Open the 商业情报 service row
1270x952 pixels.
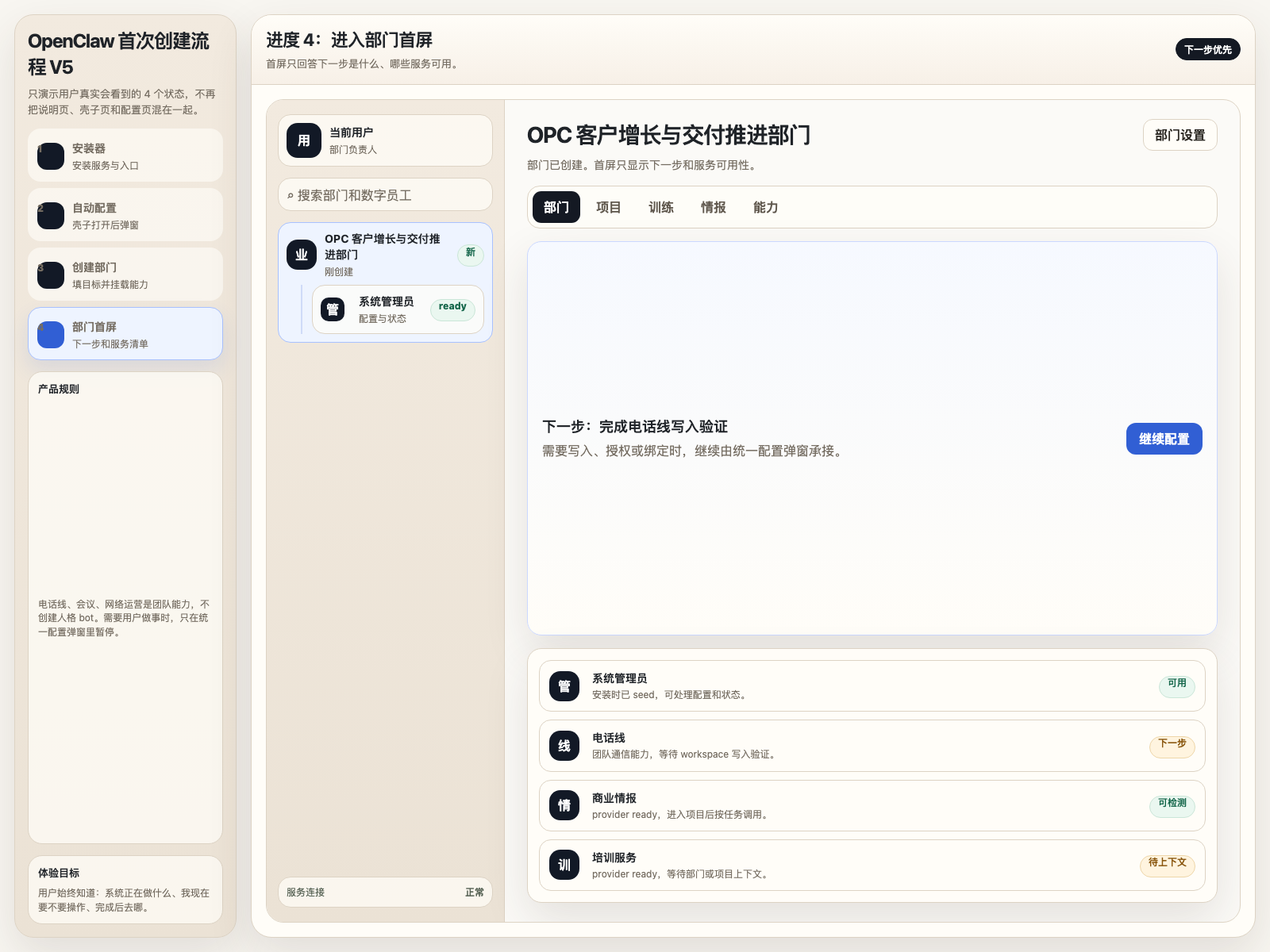click(x=872, y=805)
